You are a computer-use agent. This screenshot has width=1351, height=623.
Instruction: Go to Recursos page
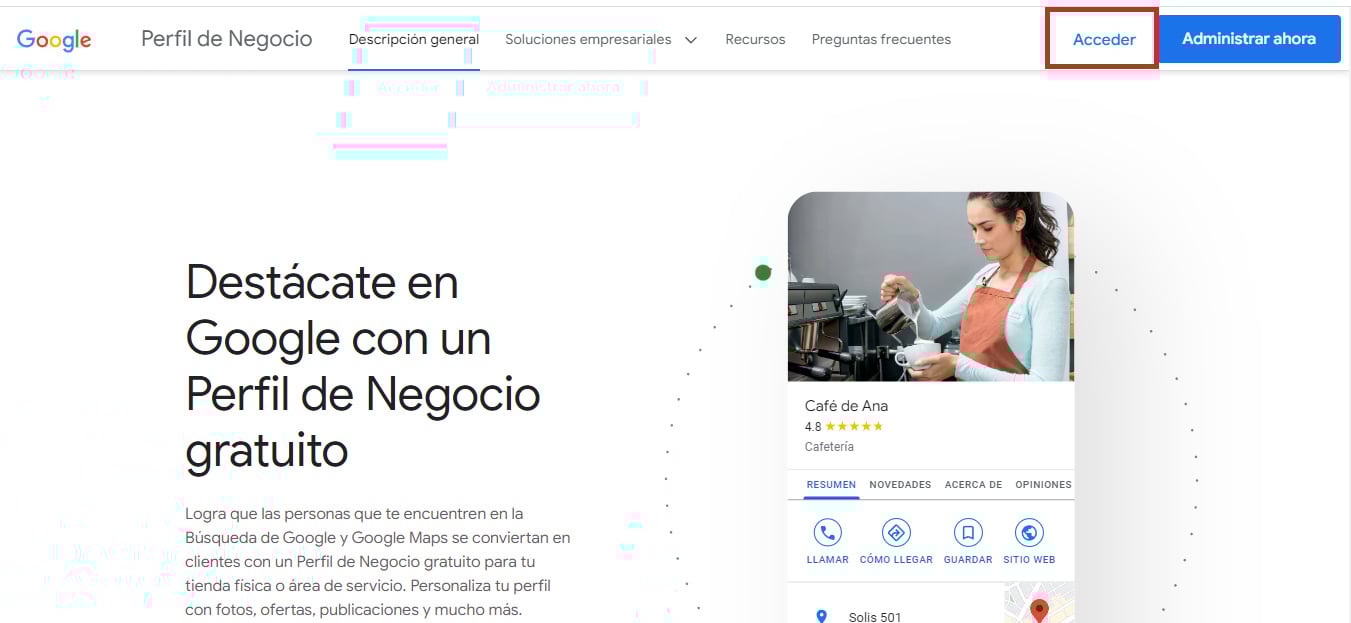755,40
